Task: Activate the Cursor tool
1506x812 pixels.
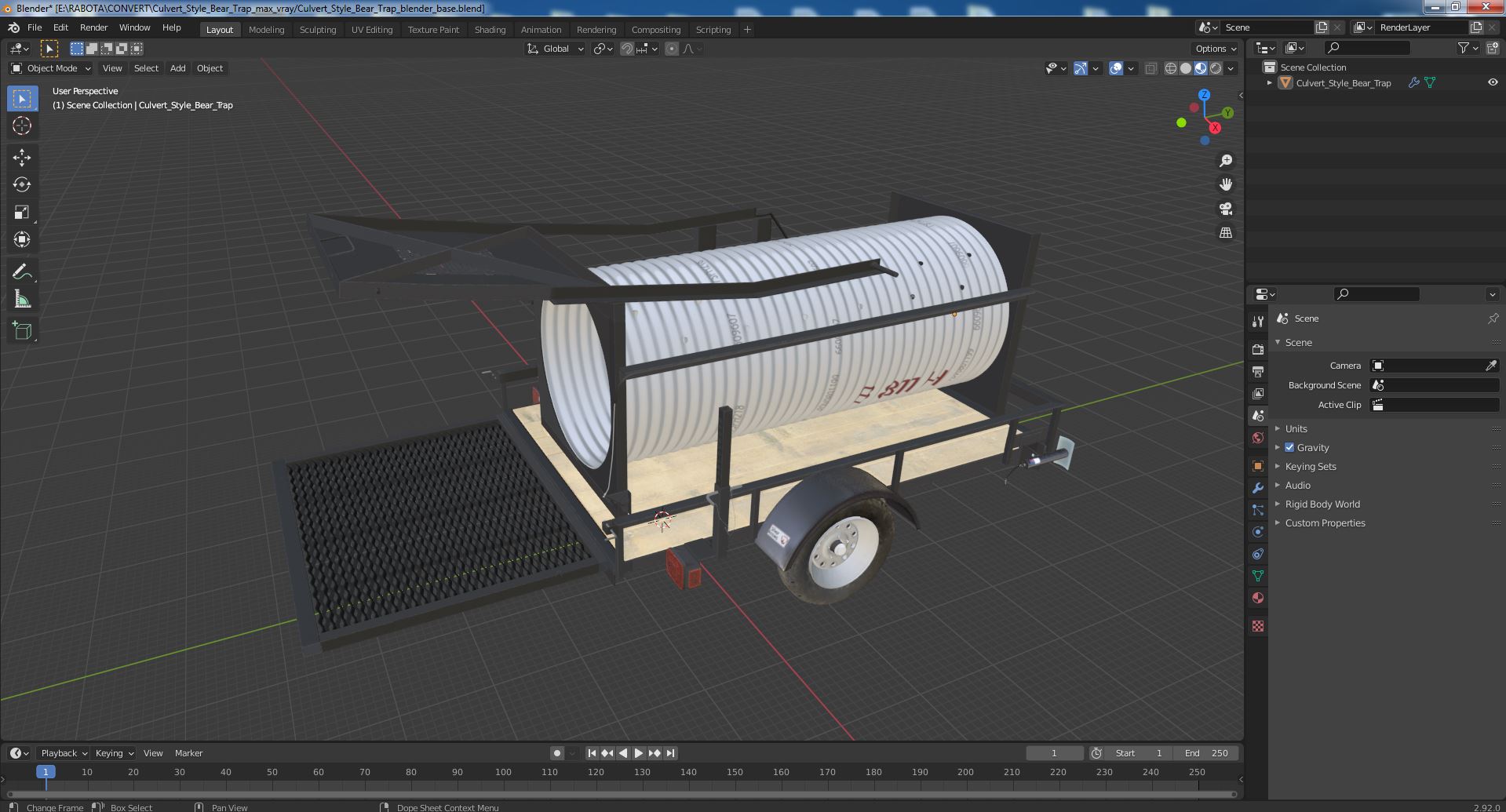Action: (22, 126)
